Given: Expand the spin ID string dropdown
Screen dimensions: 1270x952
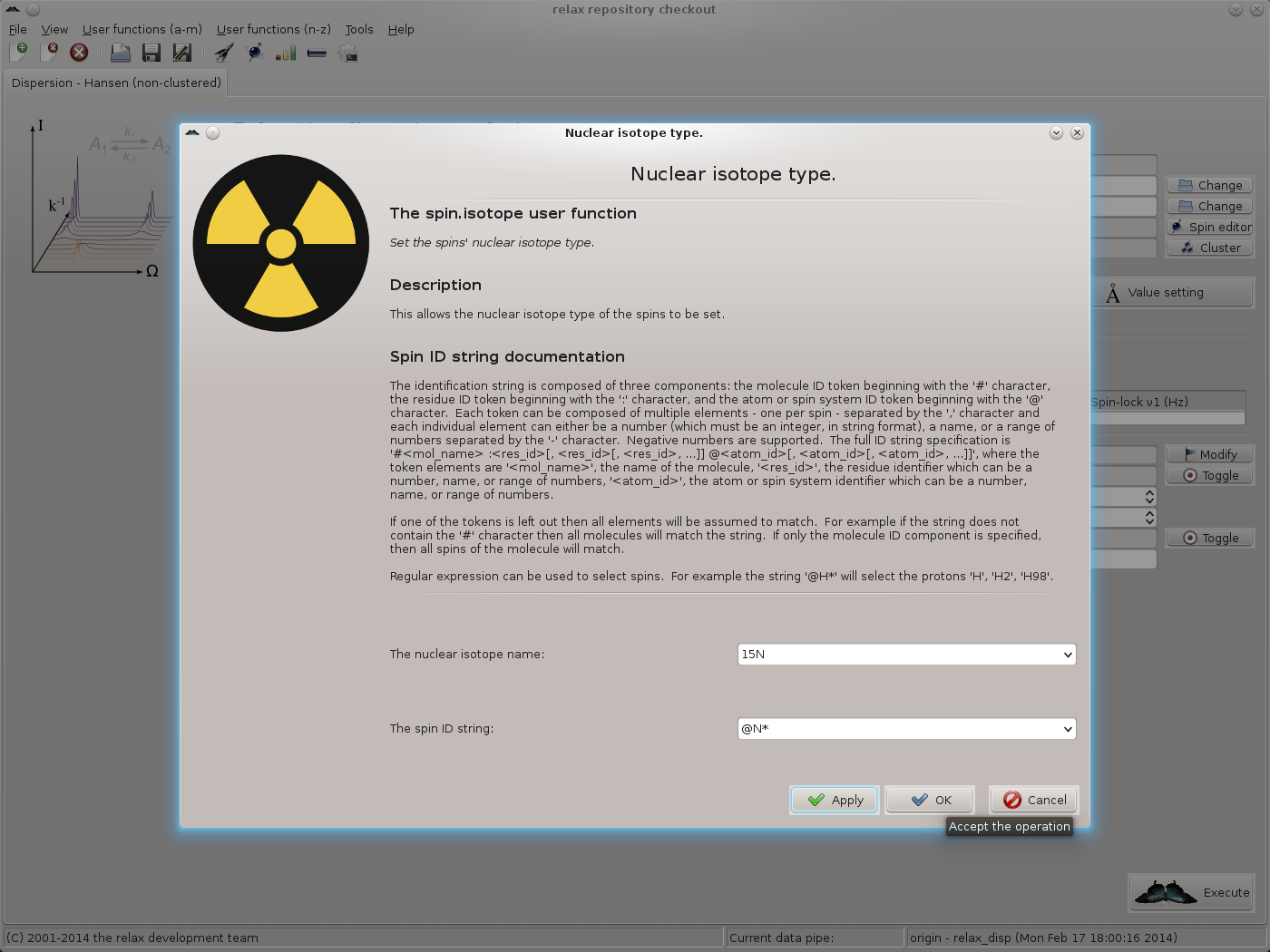Looking at the screenshot, I should click(x=1067, y=729).
